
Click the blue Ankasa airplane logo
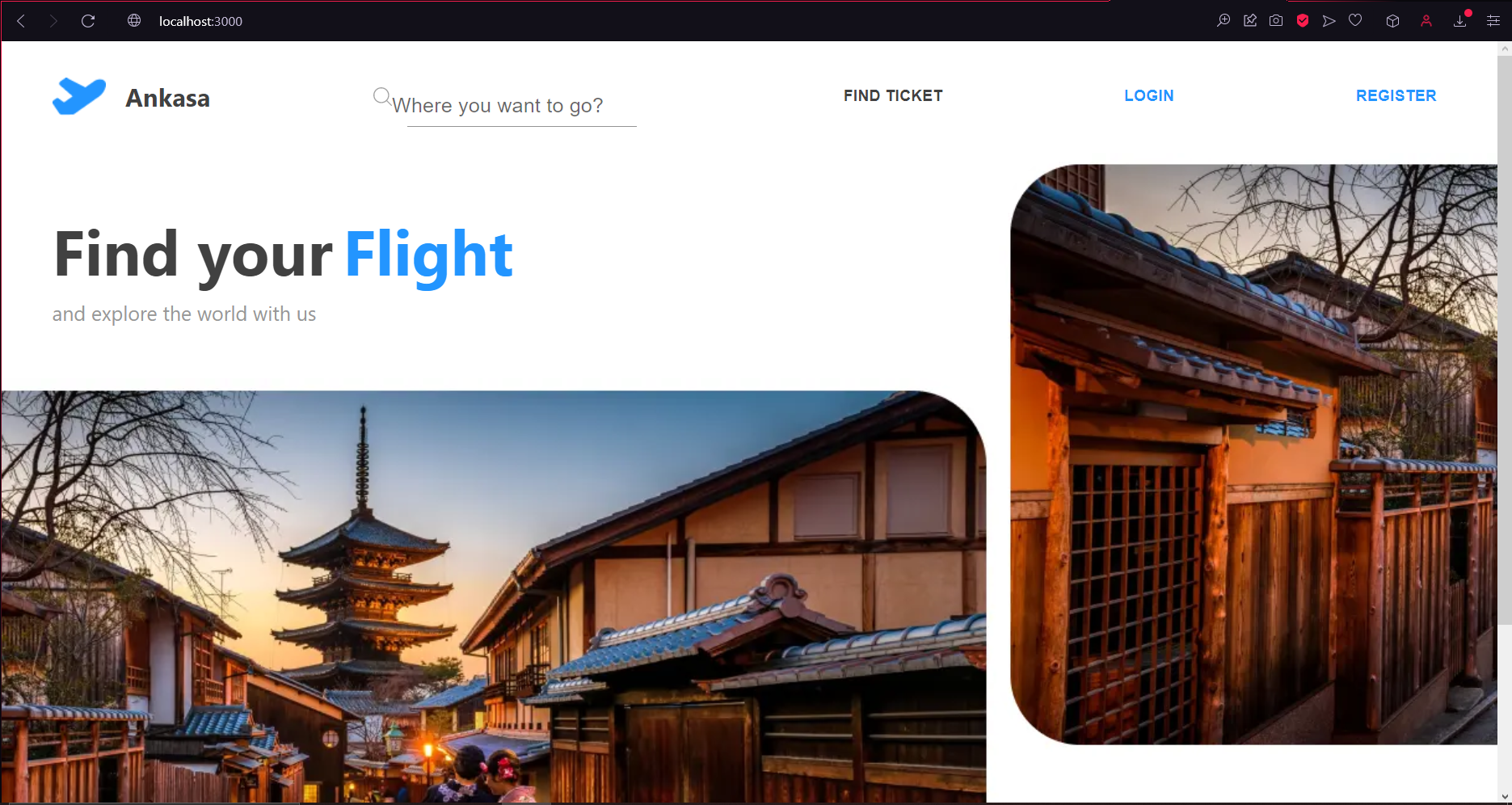click(79, 97)
